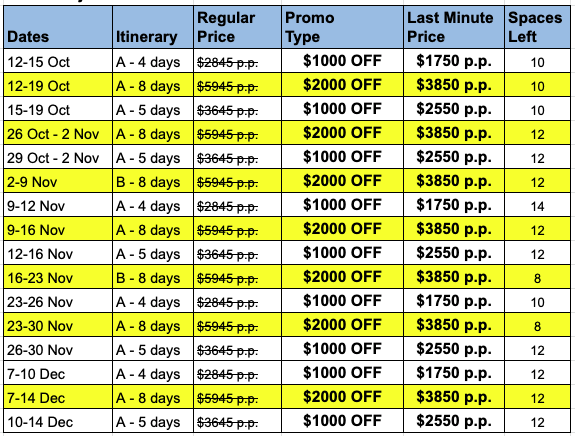The image size is (575, 436).
Task: Select the Regular Price header cell
Action: click(x=237, y=27)
